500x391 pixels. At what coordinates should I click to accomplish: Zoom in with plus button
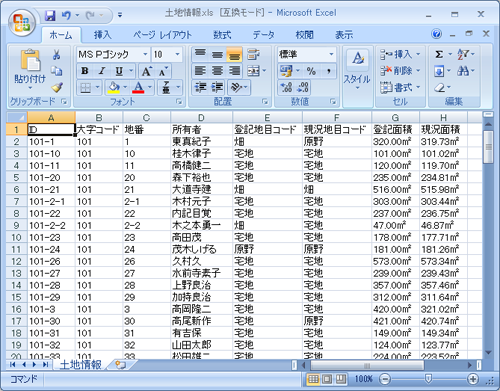(473, 379)
